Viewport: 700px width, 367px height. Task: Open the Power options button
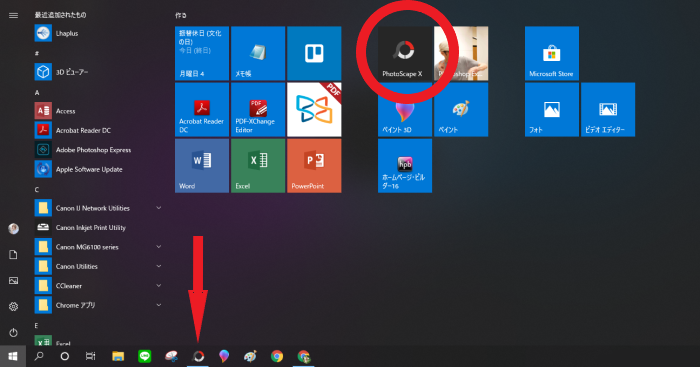(x=13, y=332)
